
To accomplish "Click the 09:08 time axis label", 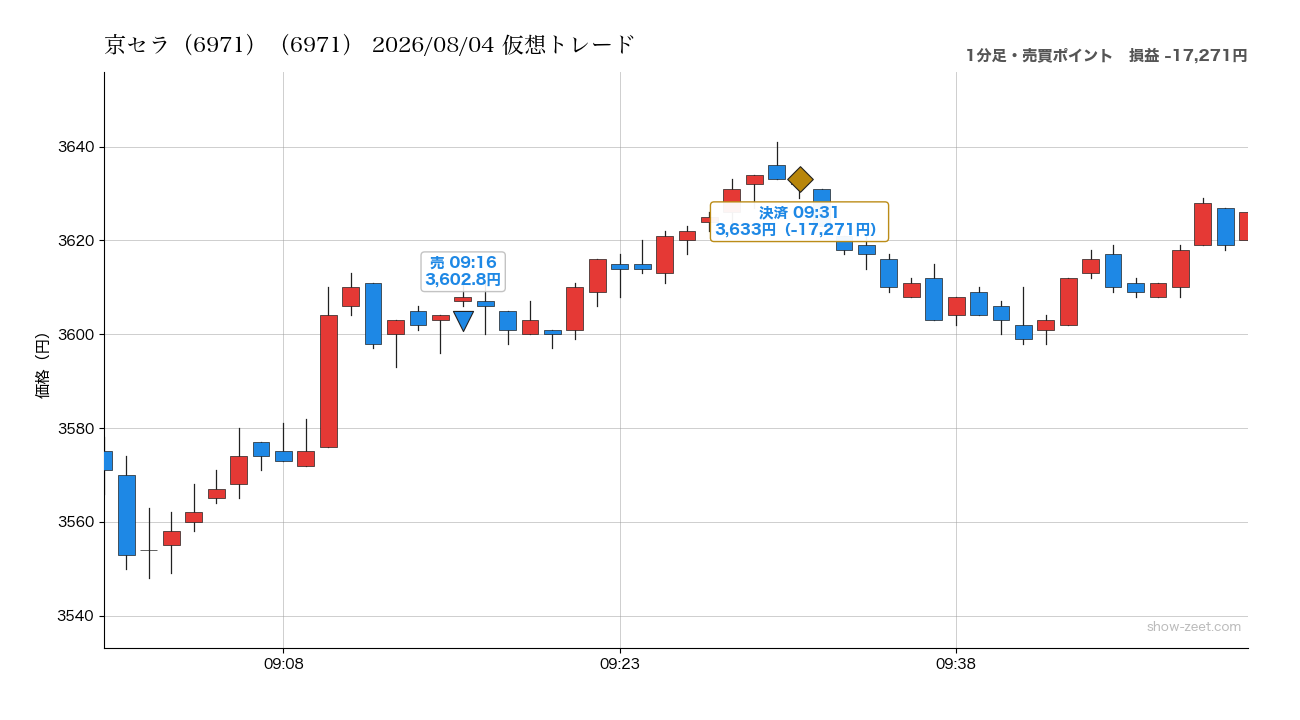I will [x=283, y=663].
